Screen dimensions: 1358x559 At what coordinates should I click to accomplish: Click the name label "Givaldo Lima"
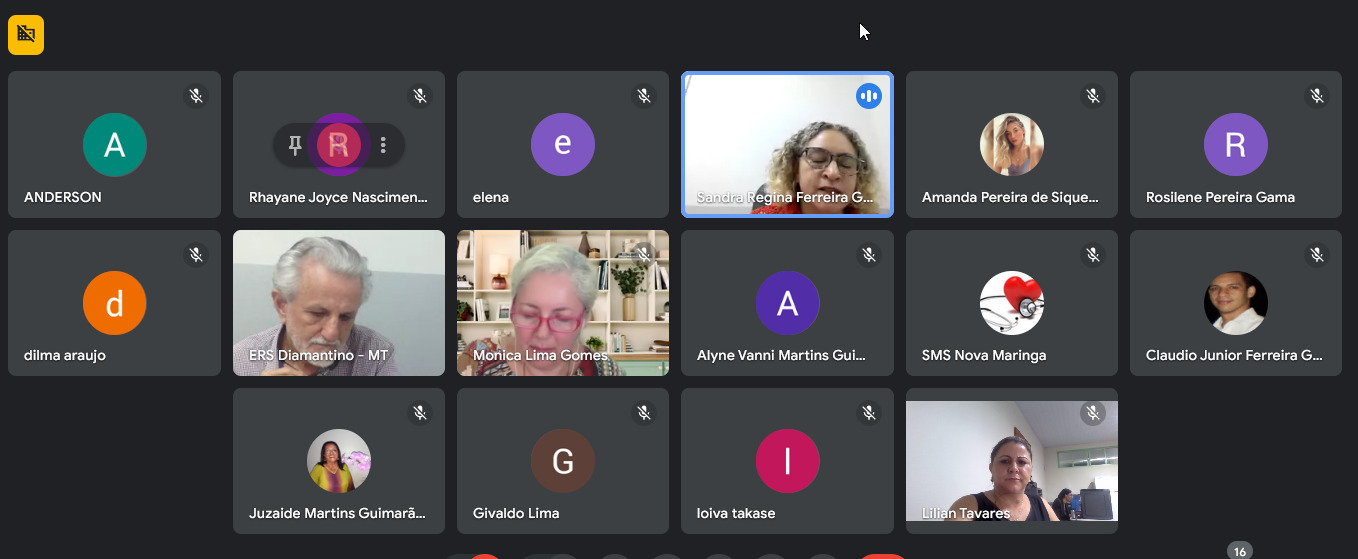point(516,513)
